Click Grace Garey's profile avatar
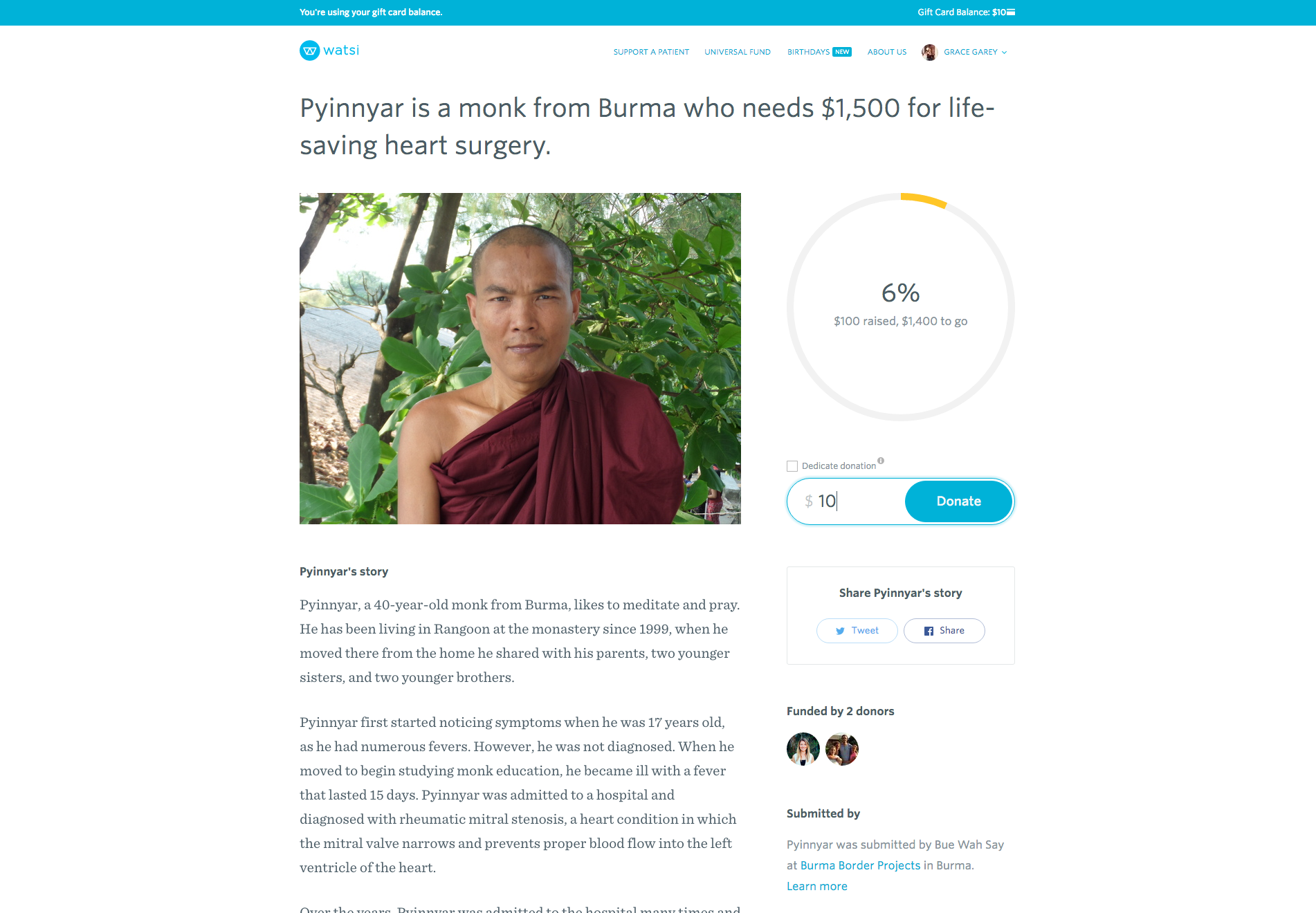 pos(929,53)
